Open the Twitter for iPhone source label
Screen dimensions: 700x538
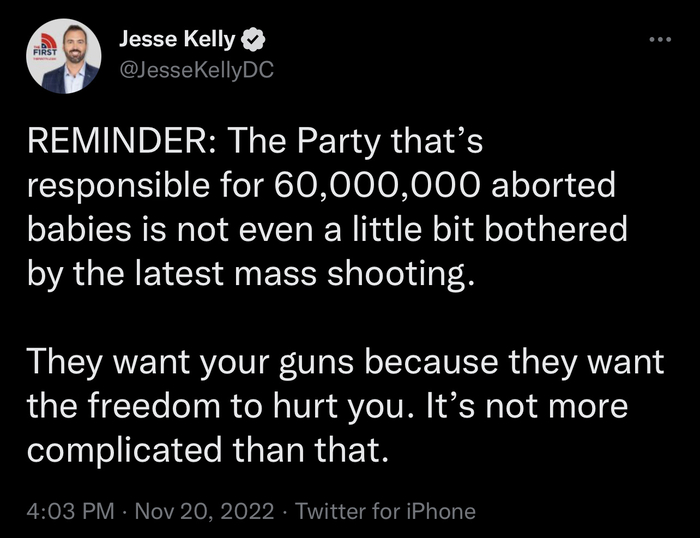(x=388, y=511)
